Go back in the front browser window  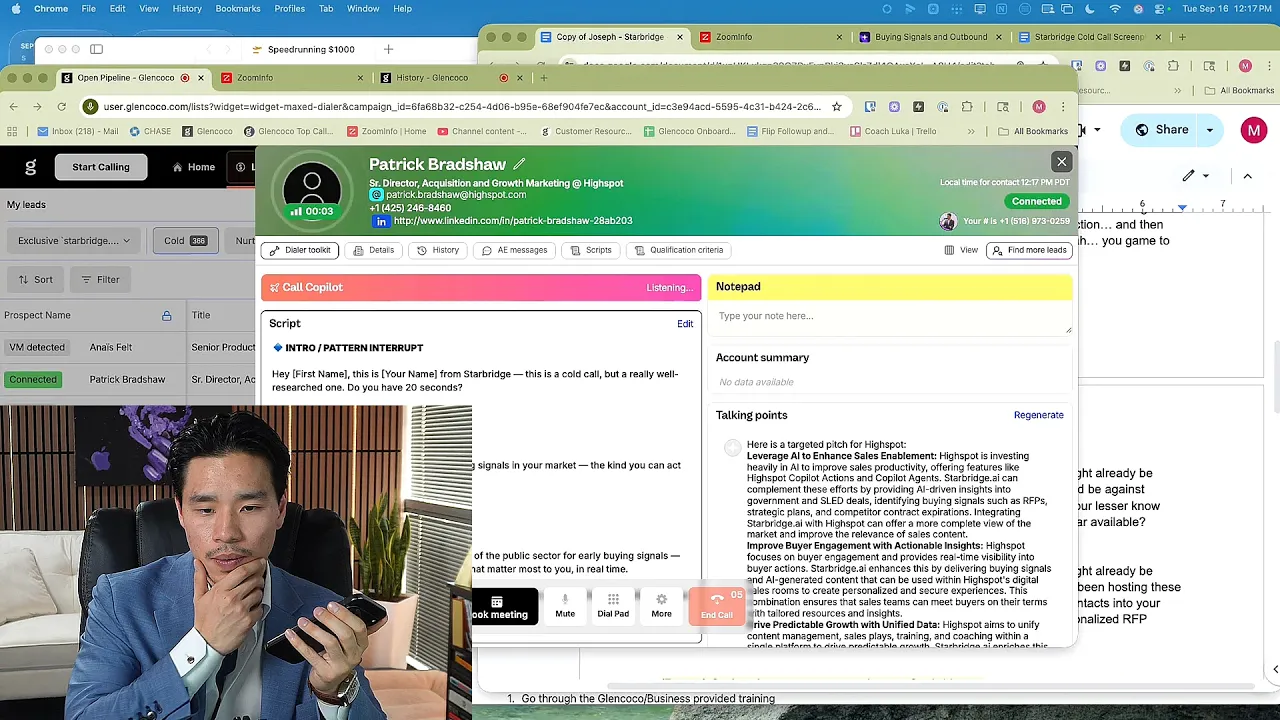pyautogui.click(x=14, y=107)
